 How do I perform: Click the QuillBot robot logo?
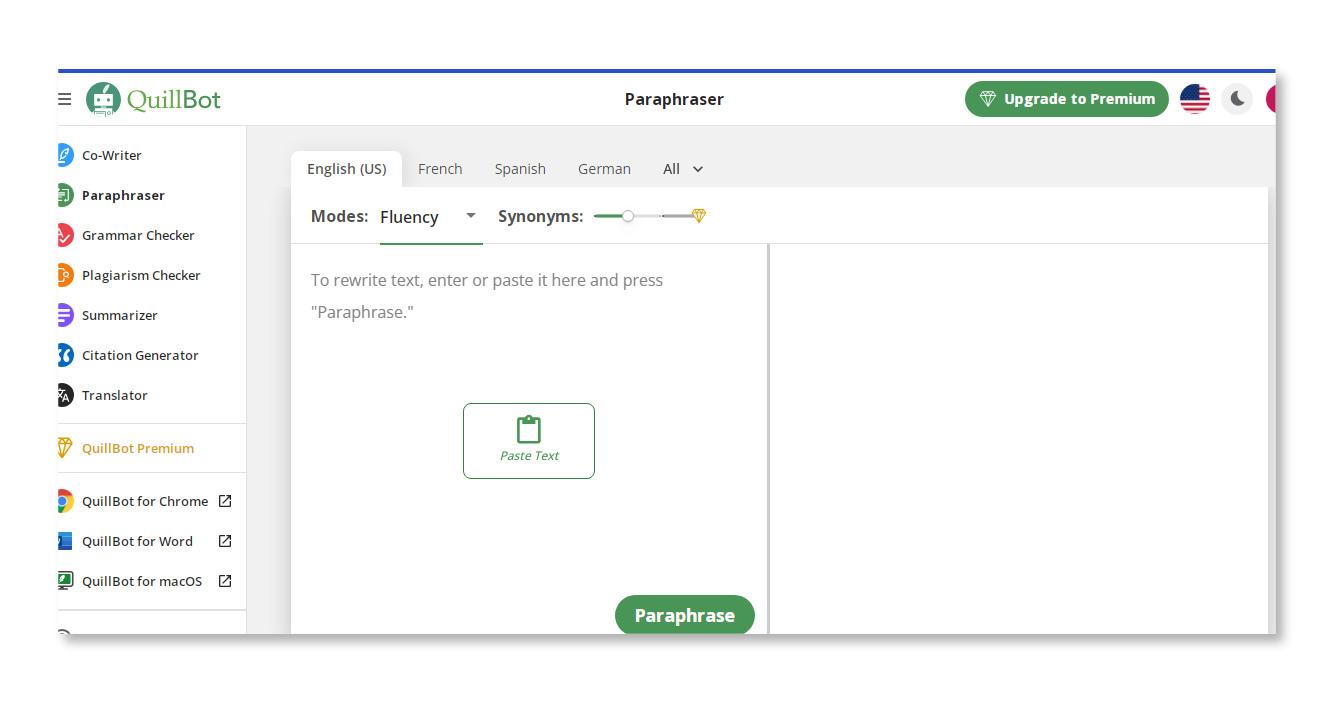[103, 99]
